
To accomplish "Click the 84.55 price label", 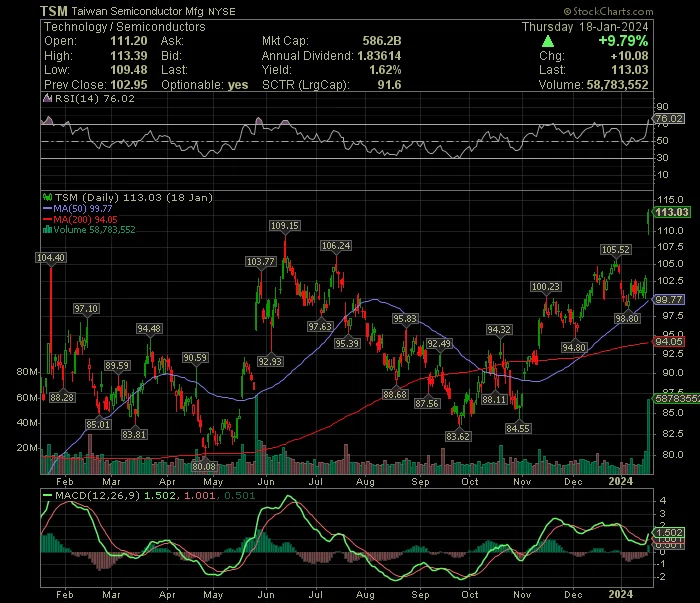I will click(518, 428).
